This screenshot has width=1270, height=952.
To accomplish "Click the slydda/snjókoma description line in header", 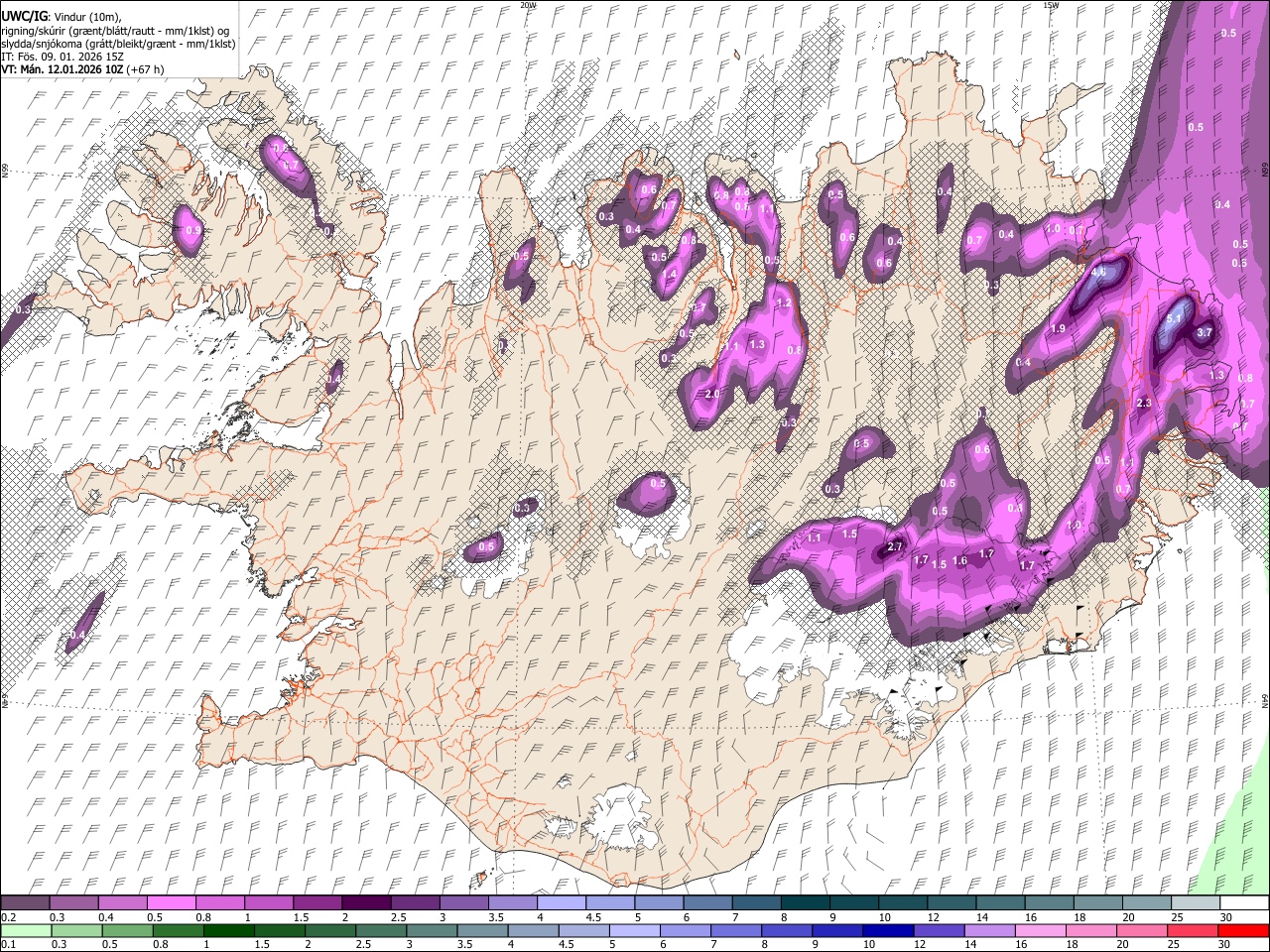I will point(118,44).
